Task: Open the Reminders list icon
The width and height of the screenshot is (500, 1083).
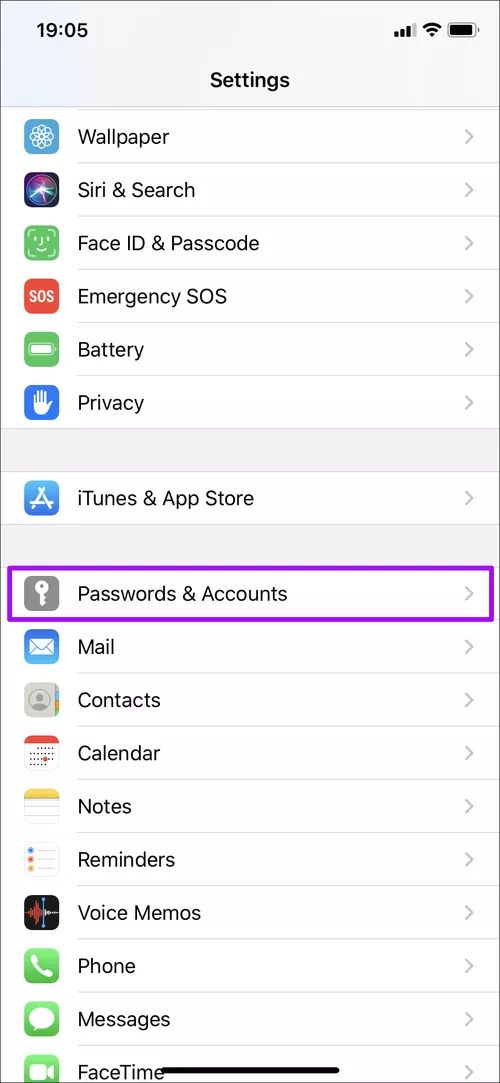Action: click(41, 859)
